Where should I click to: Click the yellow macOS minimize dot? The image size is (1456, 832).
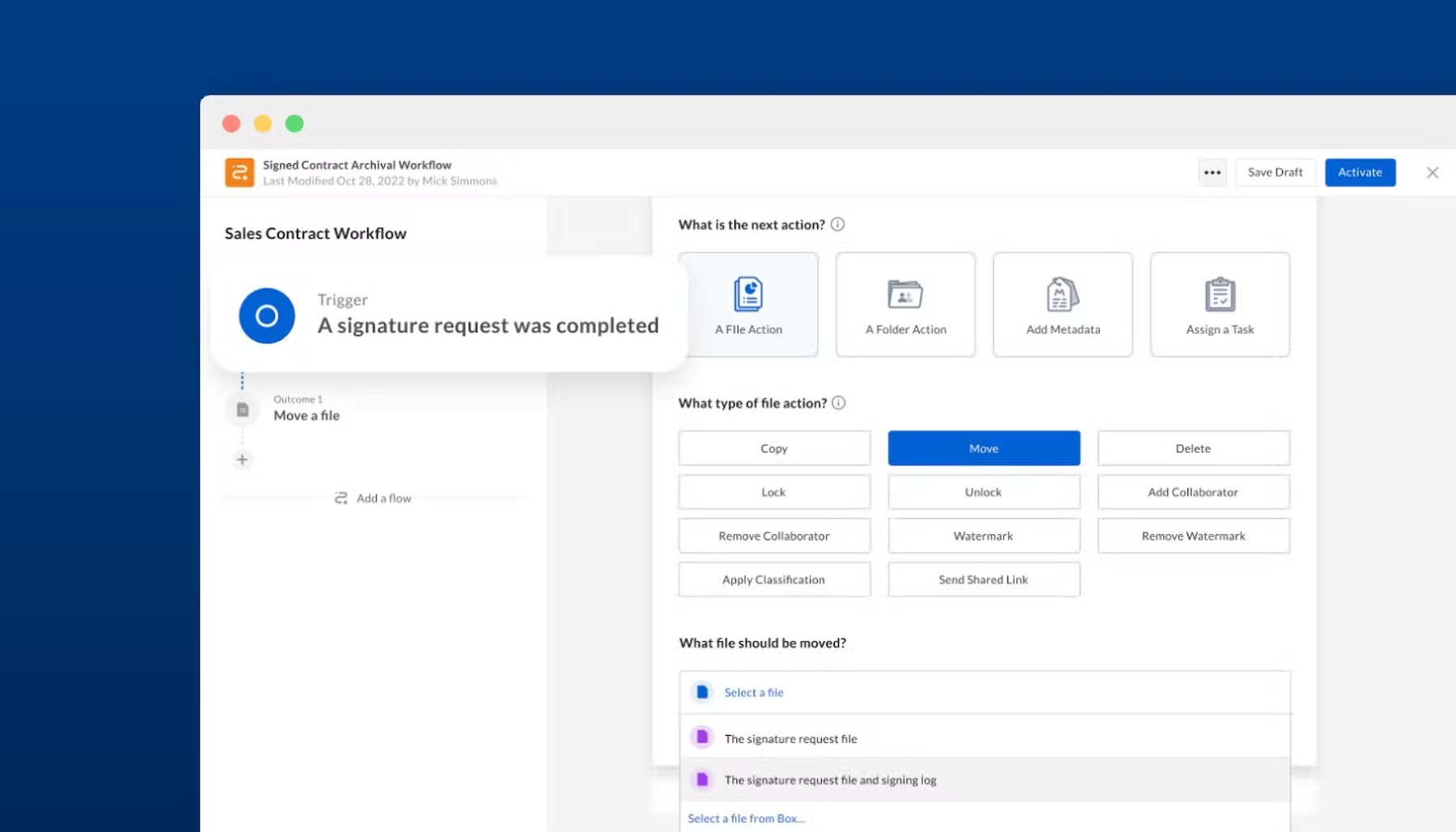coord(263,123)
